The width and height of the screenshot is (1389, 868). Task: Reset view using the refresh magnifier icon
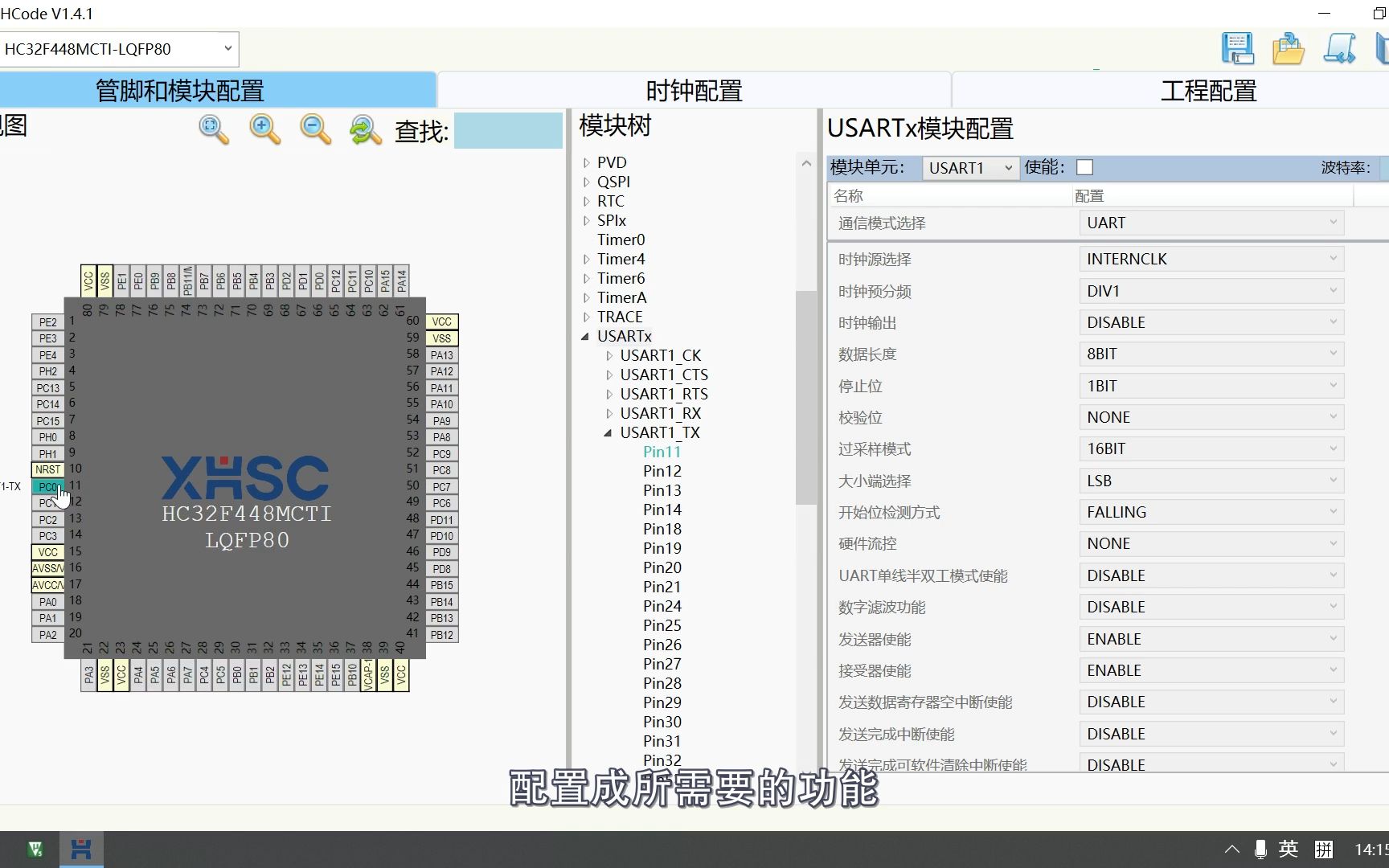tap(365, 129)
